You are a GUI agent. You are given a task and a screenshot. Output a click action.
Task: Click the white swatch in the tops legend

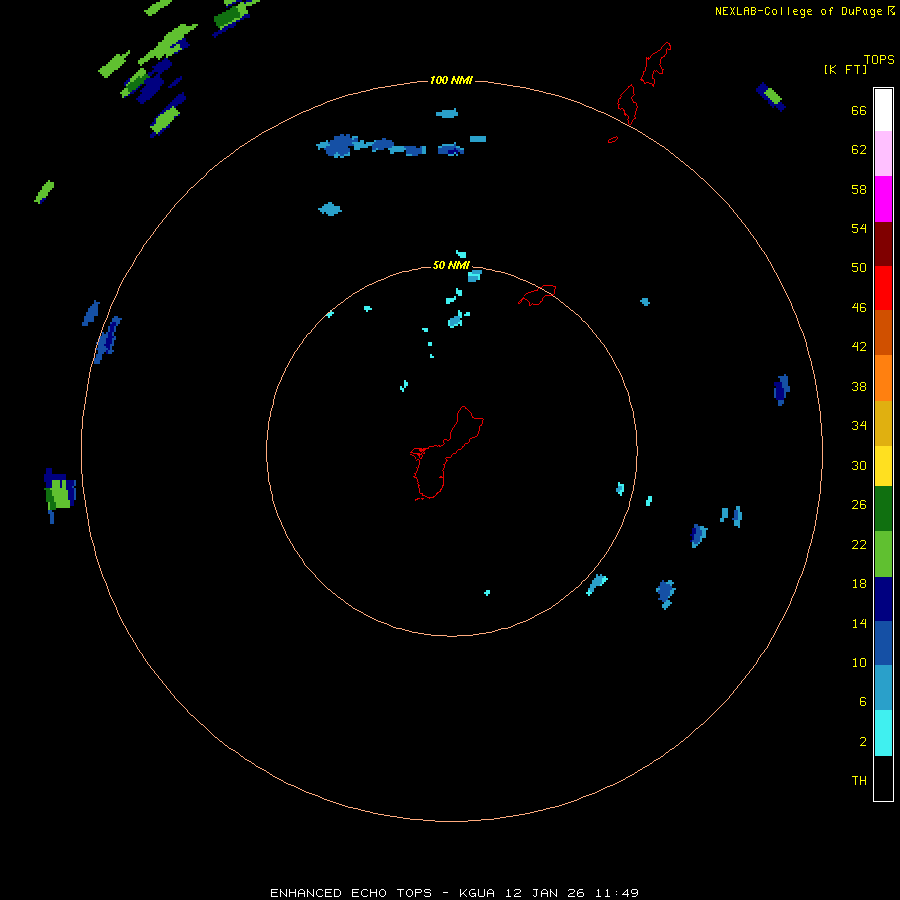pyautogui.click(x=883, y=110)
